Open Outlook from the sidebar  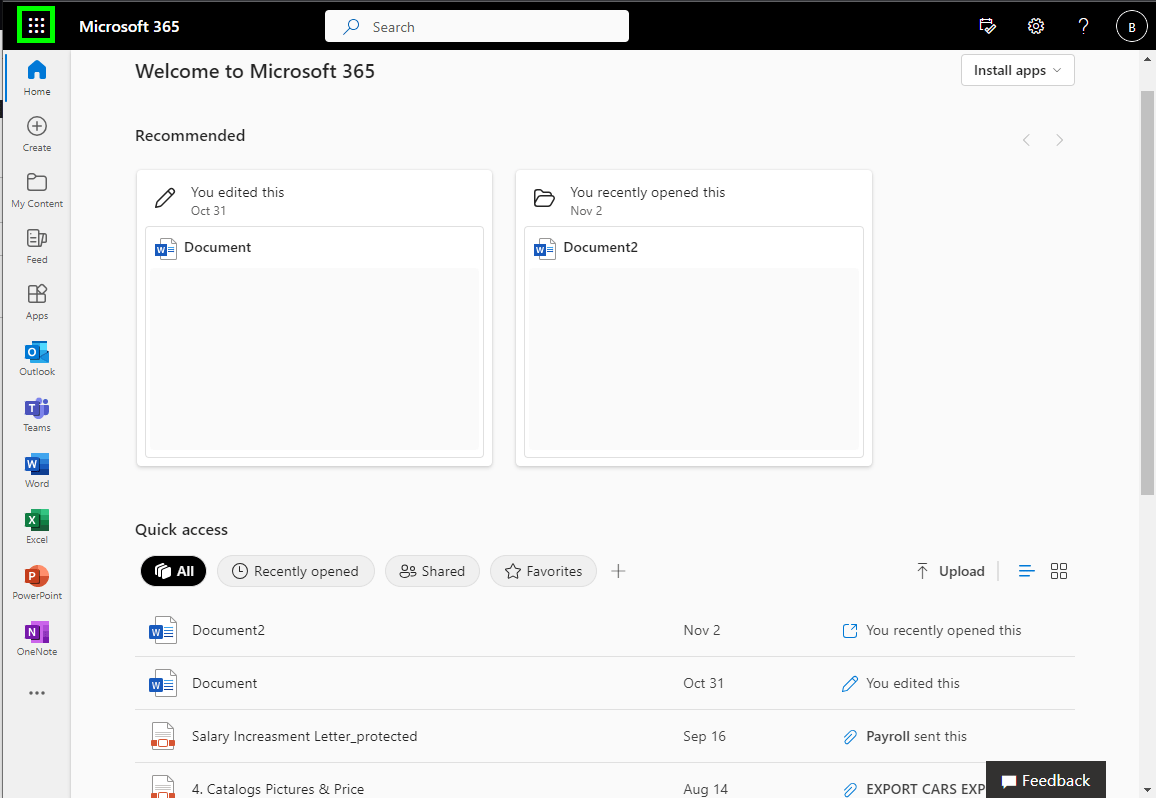(x=36, y=357)
